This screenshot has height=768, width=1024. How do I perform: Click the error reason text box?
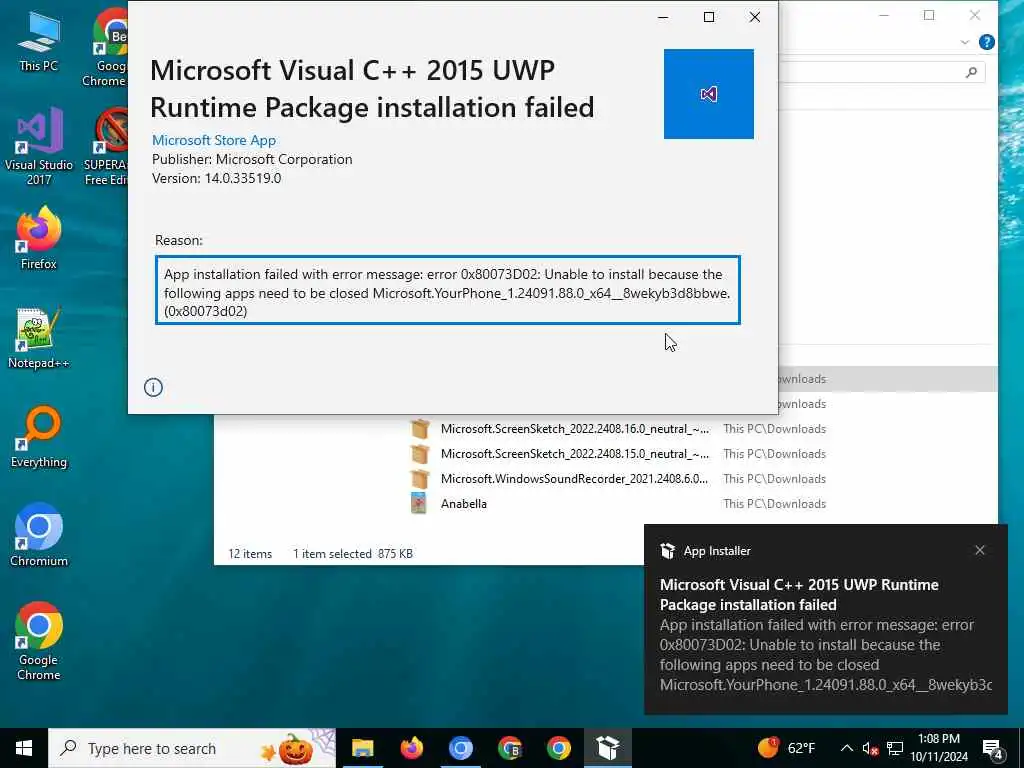point(447,290)
